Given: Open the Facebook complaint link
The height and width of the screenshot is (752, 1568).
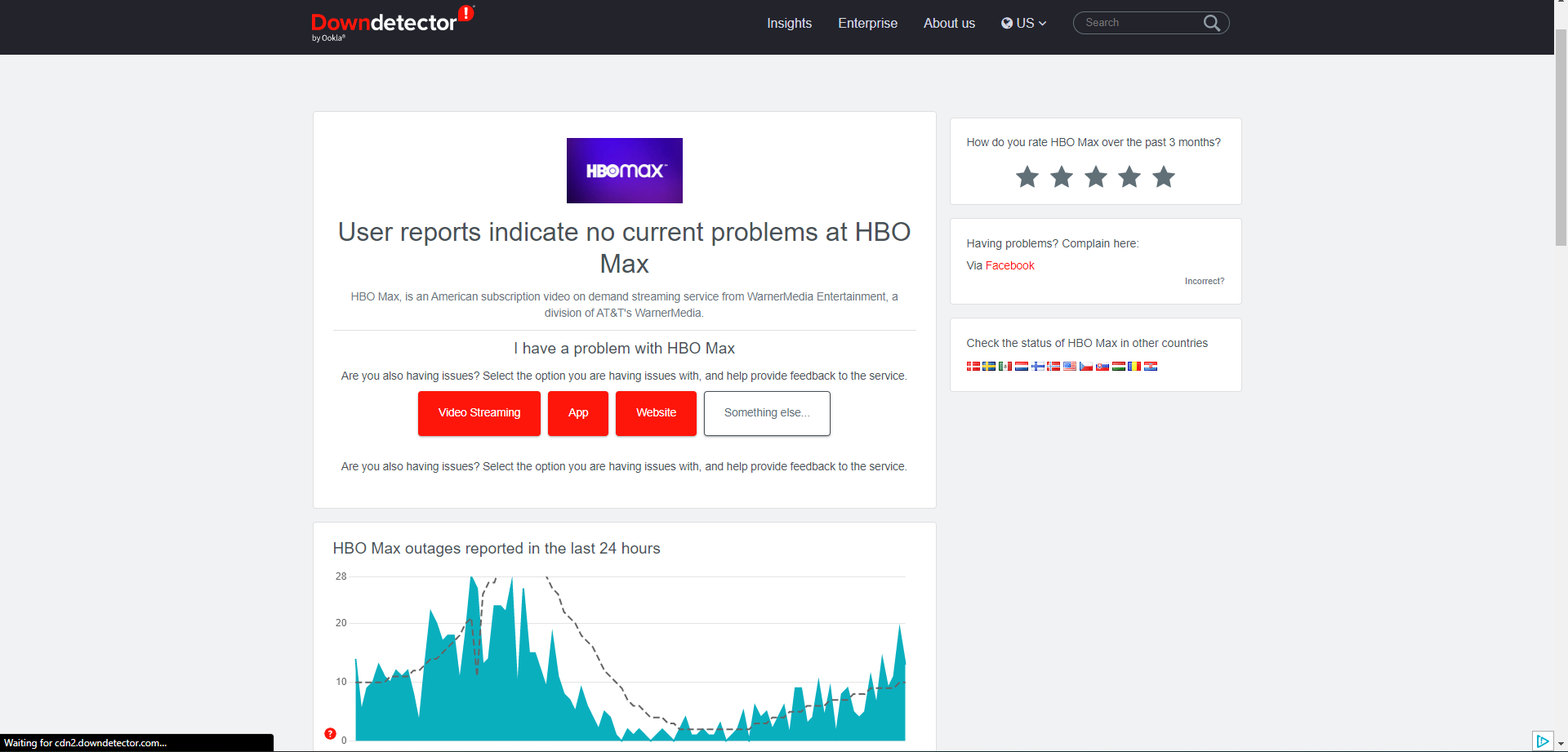Looking at the screenshot, I should pyautogui.click(x=1009, y=265).
